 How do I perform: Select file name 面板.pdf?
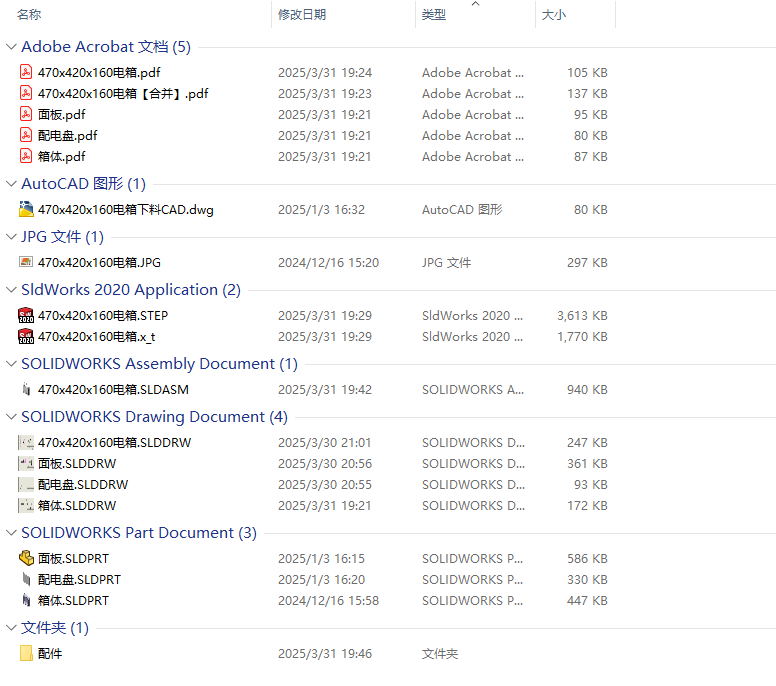(62, 114)
